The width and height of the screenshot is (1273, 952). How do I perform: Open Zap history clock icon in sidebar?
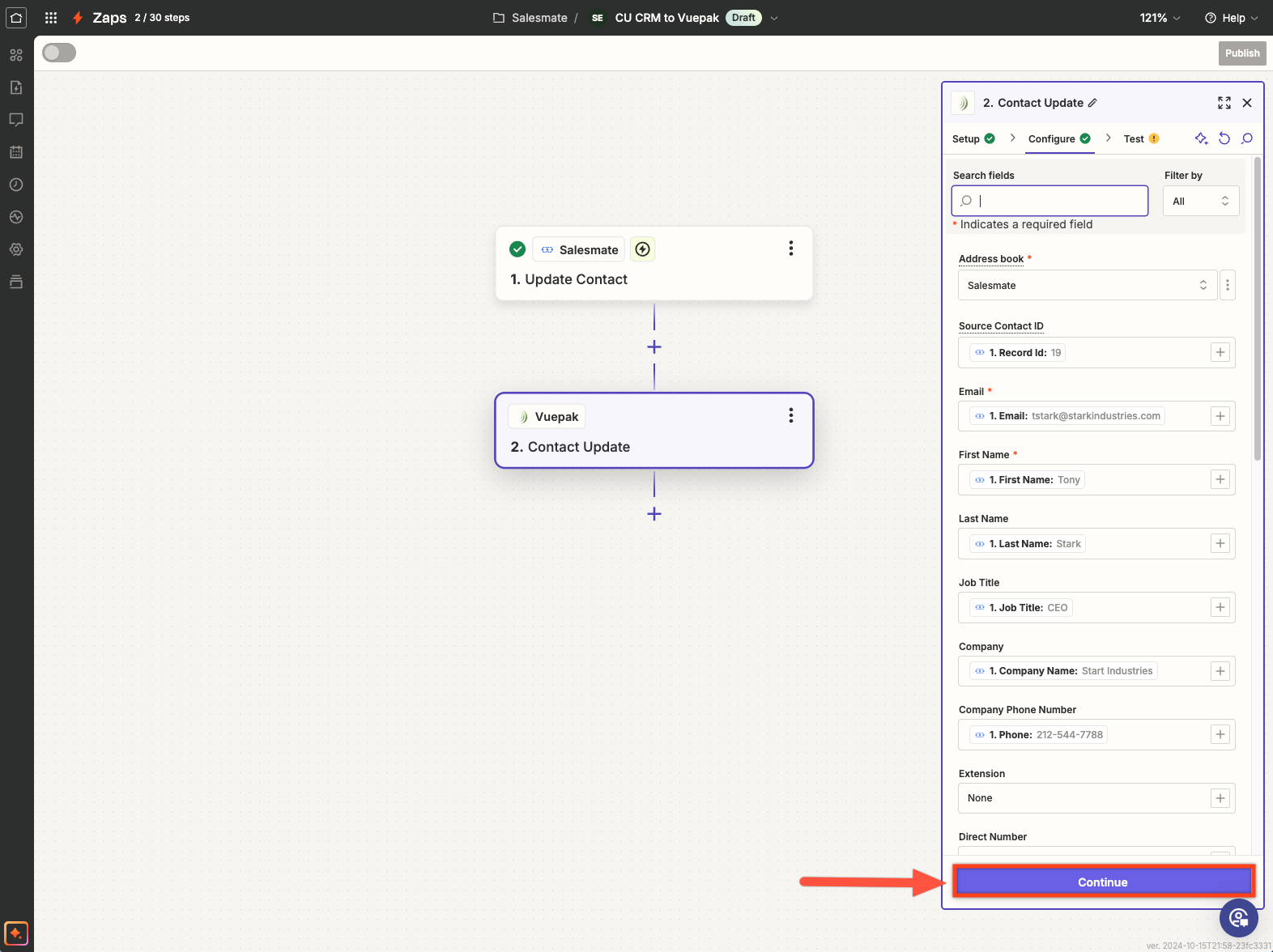pos(16,185)
